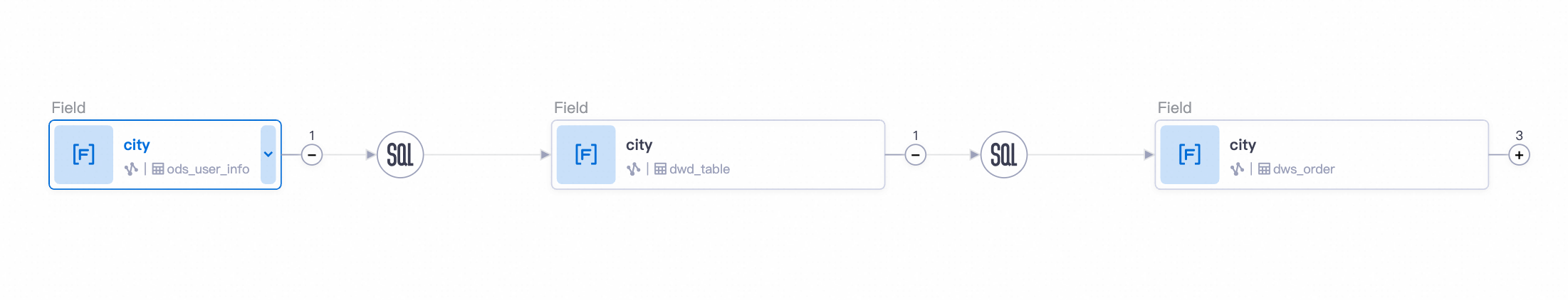Click the city field name in the dwd_table node
1568x300 pixels.
pyautogui.click(x=639, y=145)
